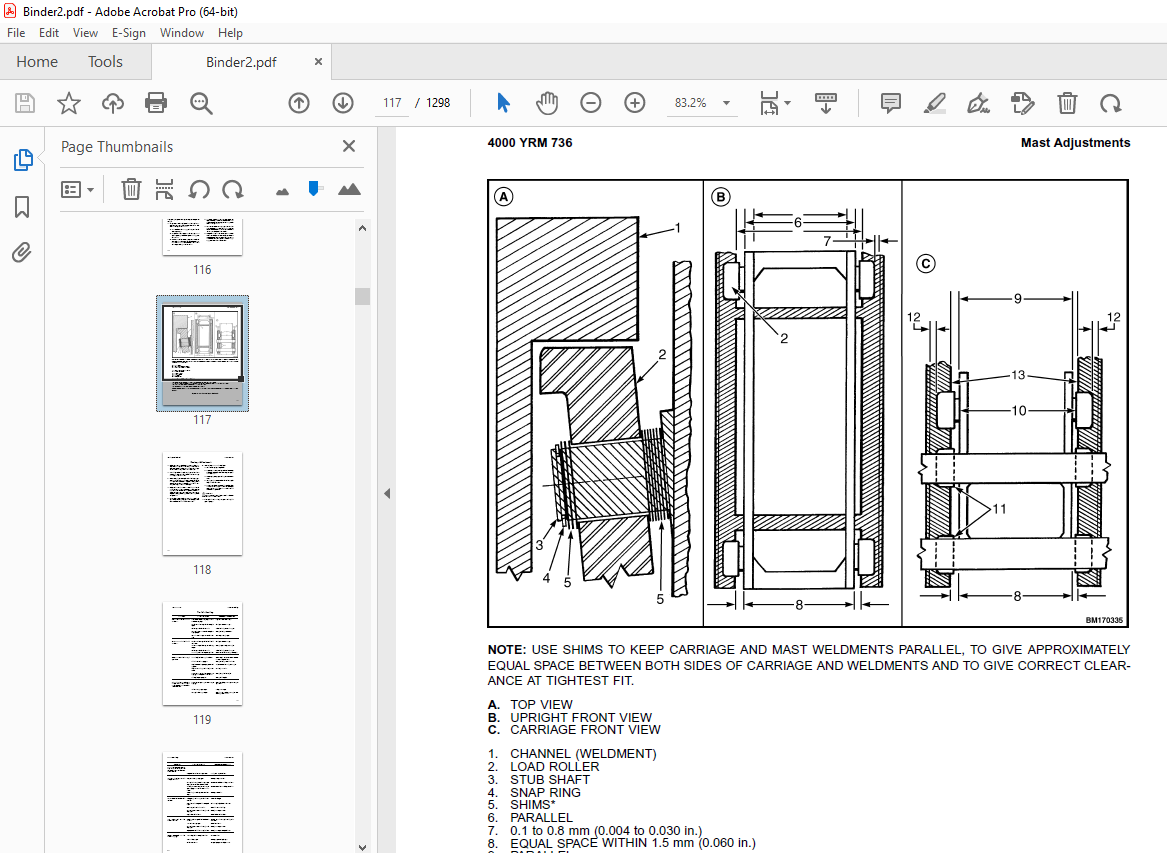Click 'CHANNEL (WELDMENT)' legend entry

click(x=584, y=754)
